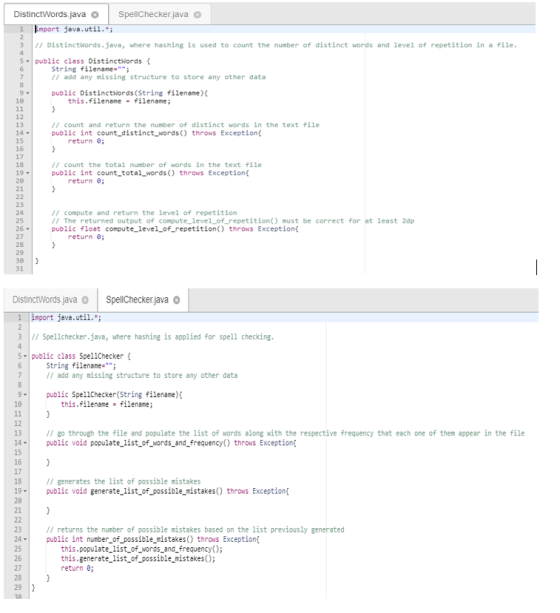Fold the compute_level_of_repetition method
The height and width of the screenshot is (613, 560).
coord(28,229)
